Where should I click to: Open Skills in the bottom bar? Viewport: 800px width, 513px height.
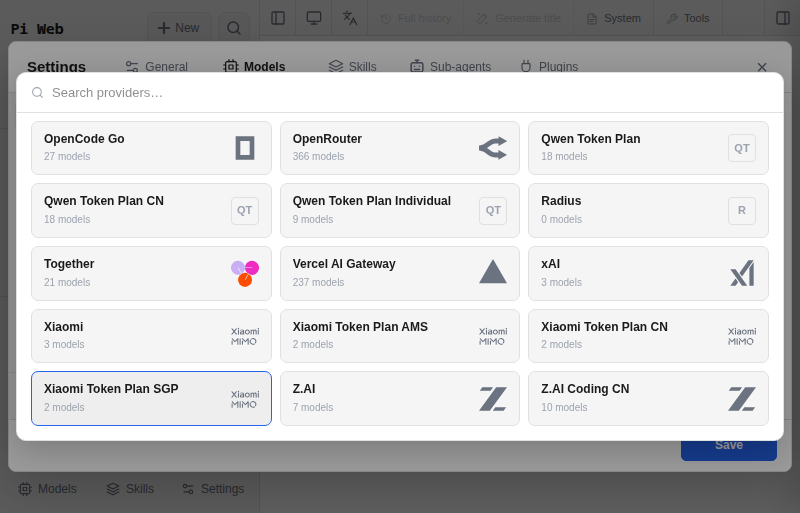click(x=130, y=489)
